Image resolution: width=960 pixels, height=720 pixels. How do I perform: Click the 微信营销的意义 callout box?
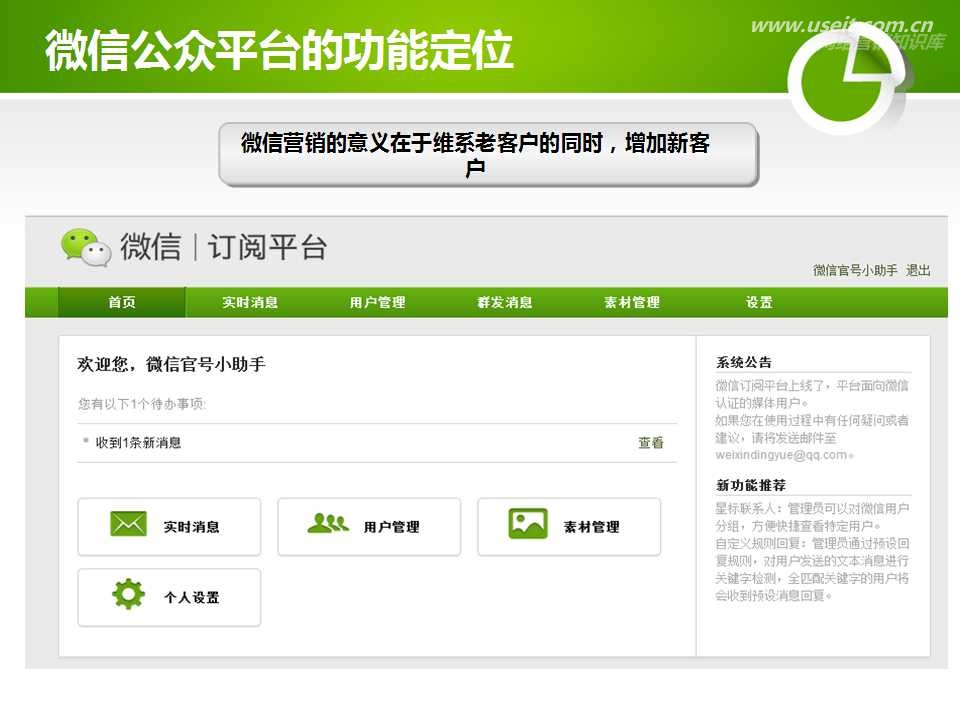[x=489, y=154]
